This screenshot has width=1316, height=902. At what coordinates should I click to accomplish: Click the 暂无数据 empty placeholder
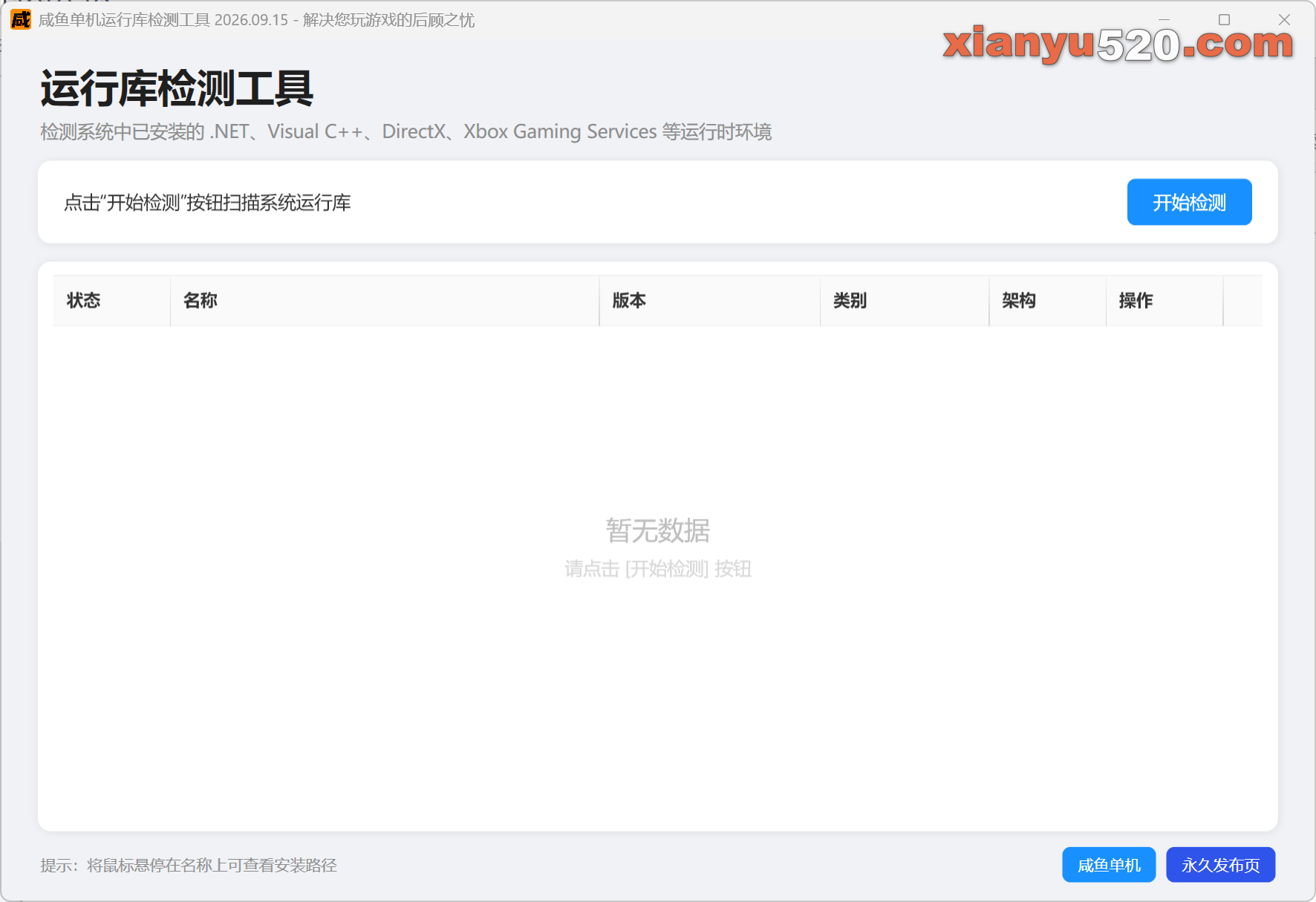pos(658,531)
